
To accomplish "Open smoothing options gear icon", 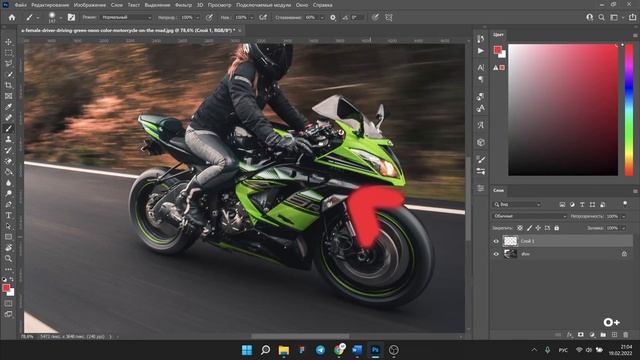I will pyautogui.click(x=333, y=18).
